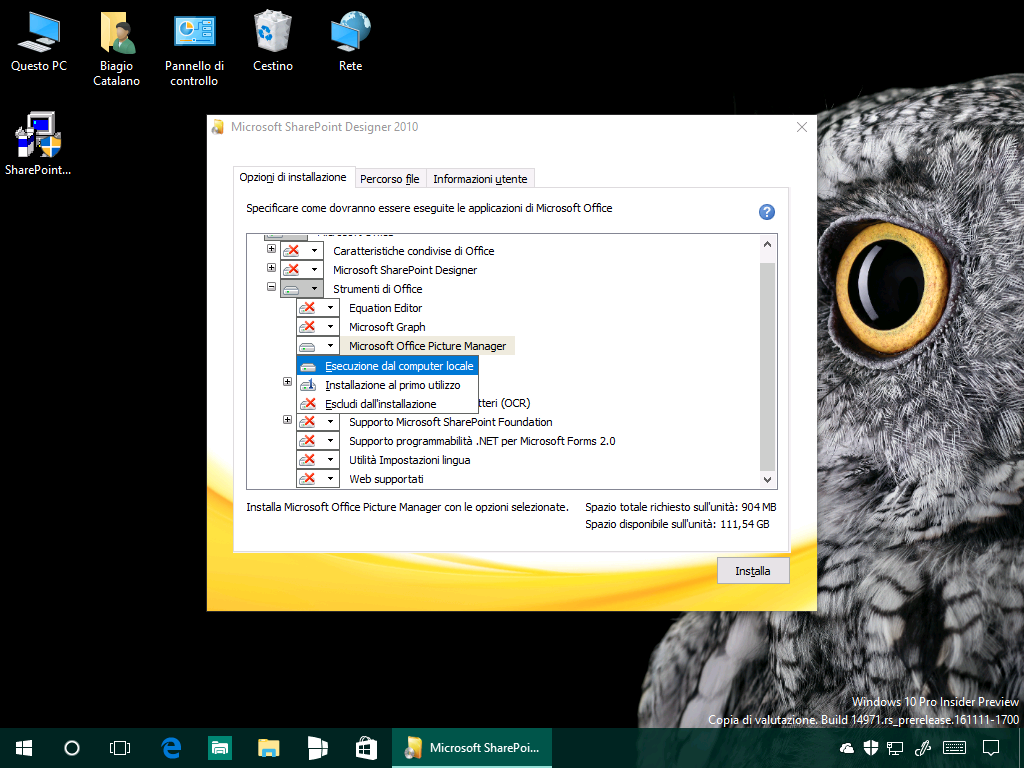Switch to Percorso file tab
Screen dimensions: 1024x768
(390, 179)
